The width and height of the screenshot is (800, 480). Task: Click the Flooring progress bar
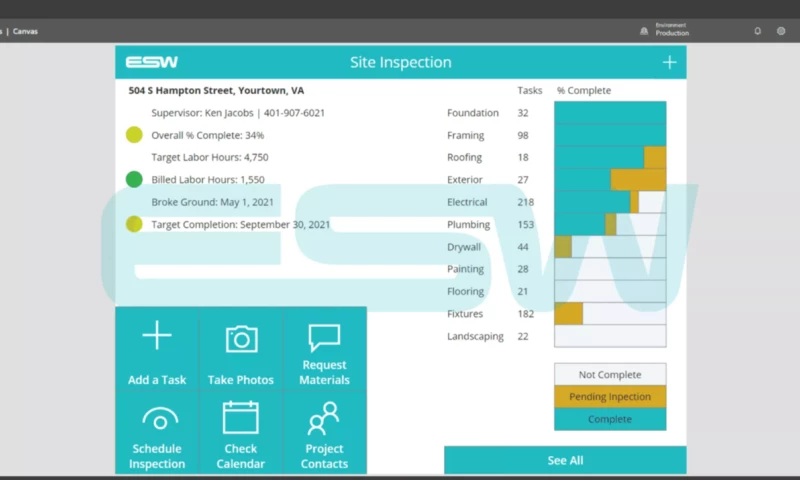[x=610, y=291]
